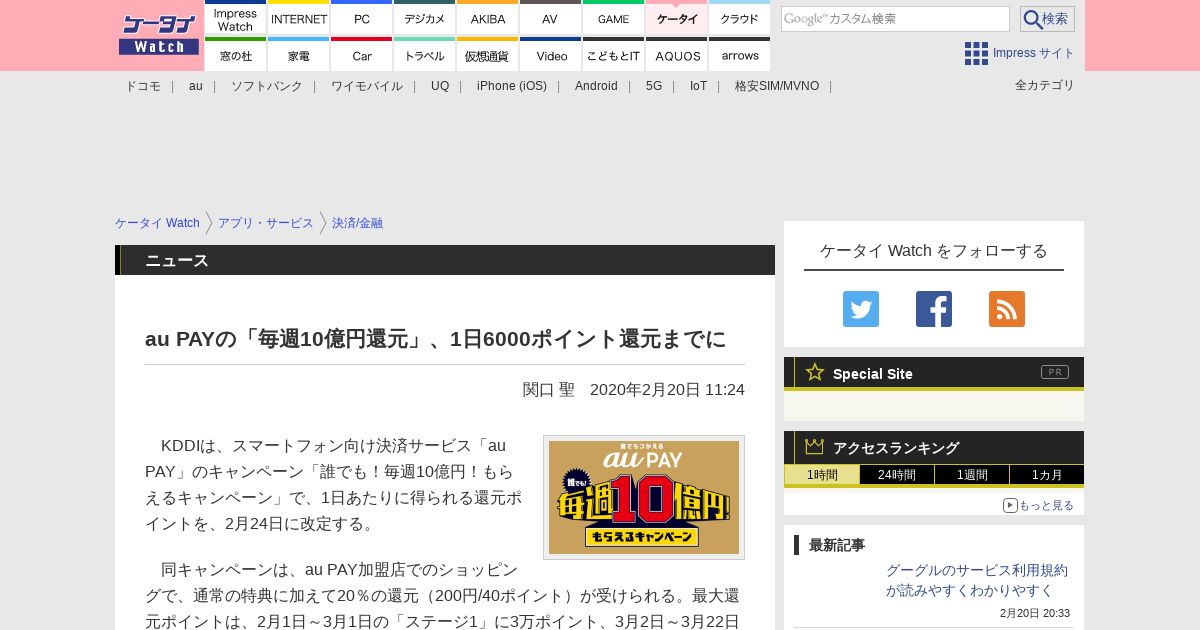Select the 1カ月 ranking tab
The image size is (1200, 630).
pos(1047,475)
